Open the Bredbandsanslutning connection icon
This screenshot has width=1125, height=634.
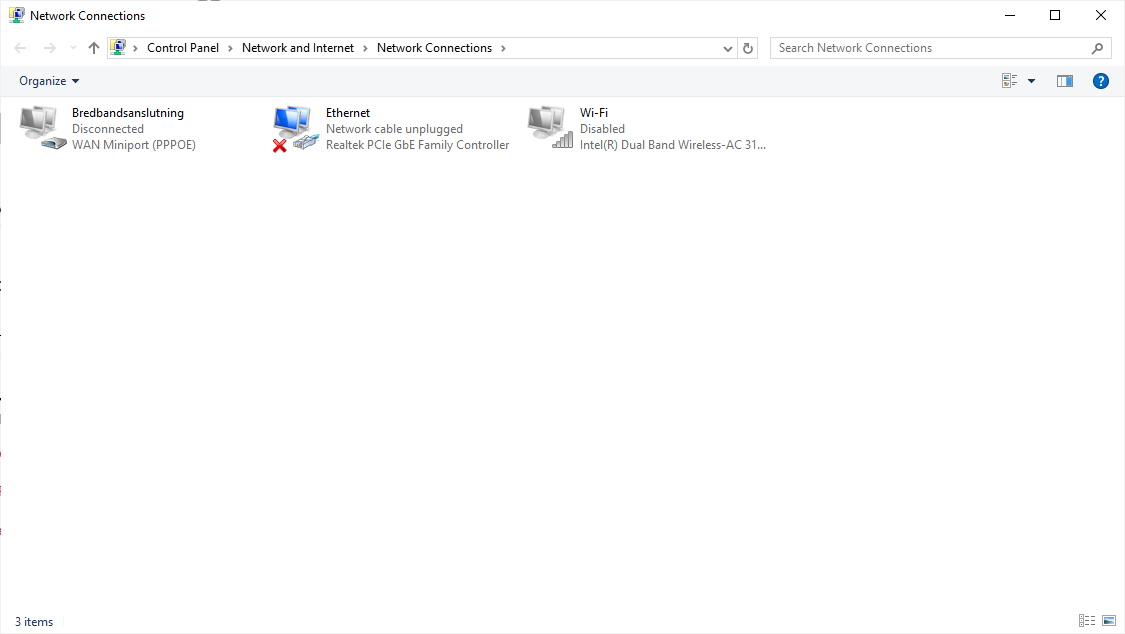pyautogui.click(x=40, y=127)
